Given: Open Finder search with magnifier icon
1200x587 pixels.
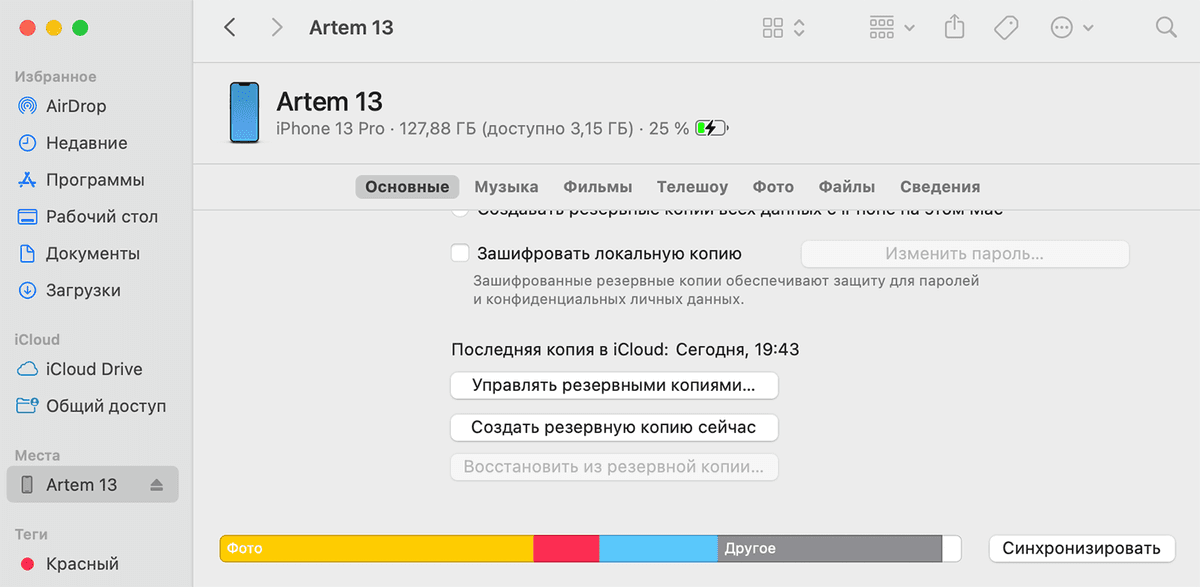Looking at the screenshot, I should coord(1166,28).
